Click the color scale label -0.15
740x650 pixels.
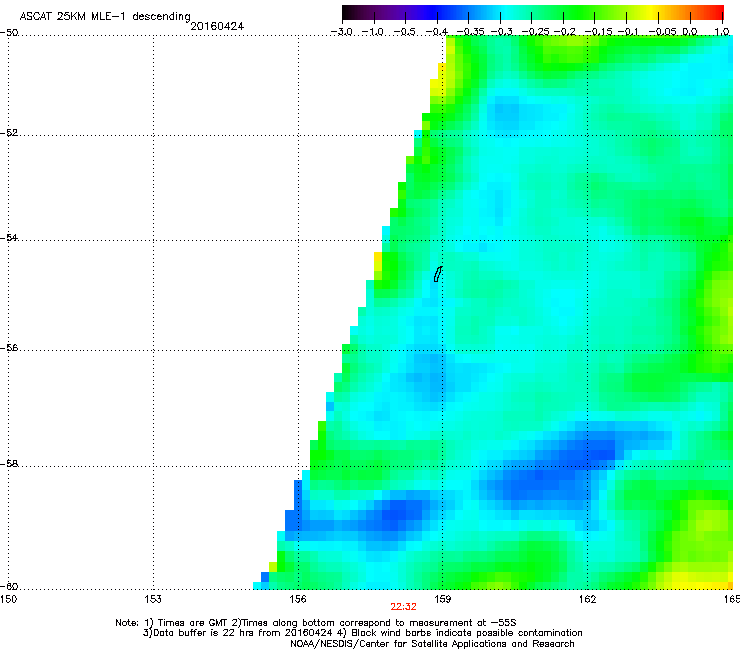(598, 32)
